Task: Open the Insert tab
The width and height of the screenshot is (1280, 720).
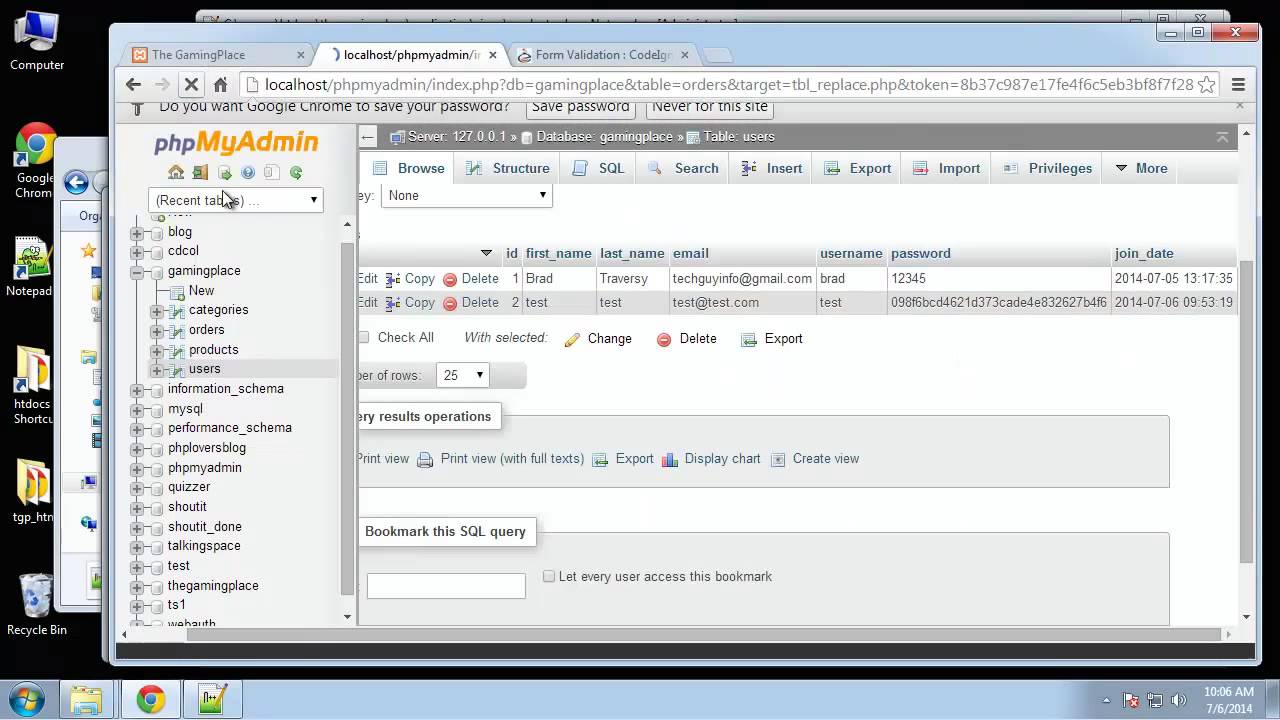Action: click(772, 168)
